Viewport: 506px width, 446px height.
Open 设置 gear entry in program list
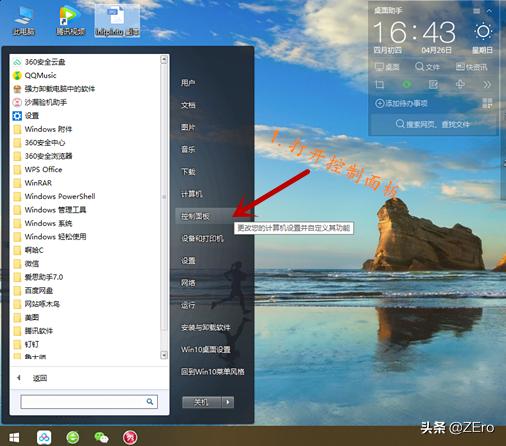click(26, 116)
